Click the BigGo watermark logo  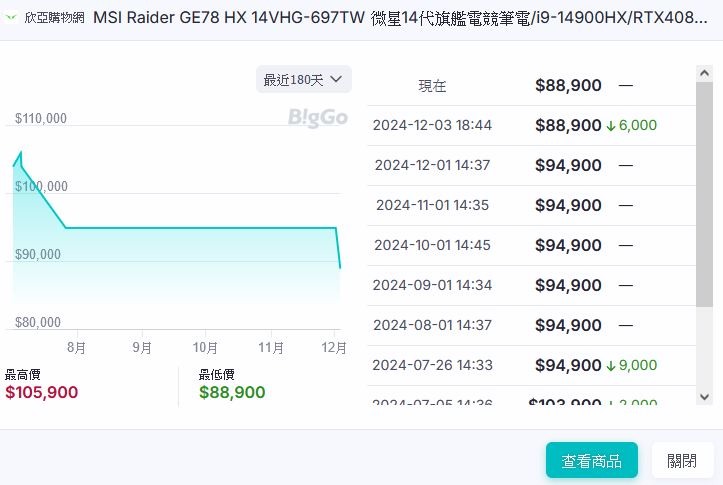click(317, 118)
